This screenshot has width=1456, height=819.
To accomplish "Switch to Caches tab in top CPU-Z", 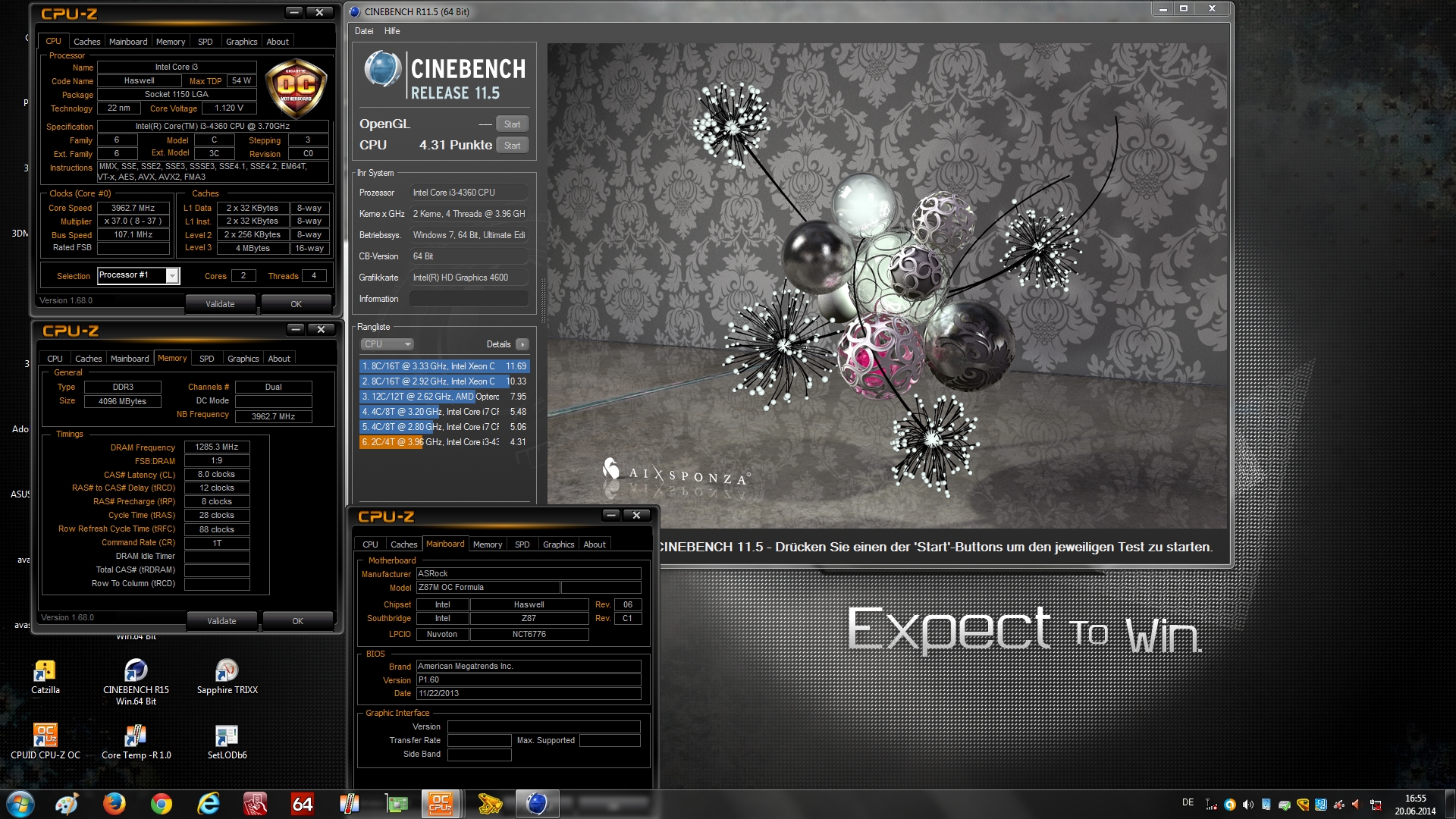I will 86,42.
